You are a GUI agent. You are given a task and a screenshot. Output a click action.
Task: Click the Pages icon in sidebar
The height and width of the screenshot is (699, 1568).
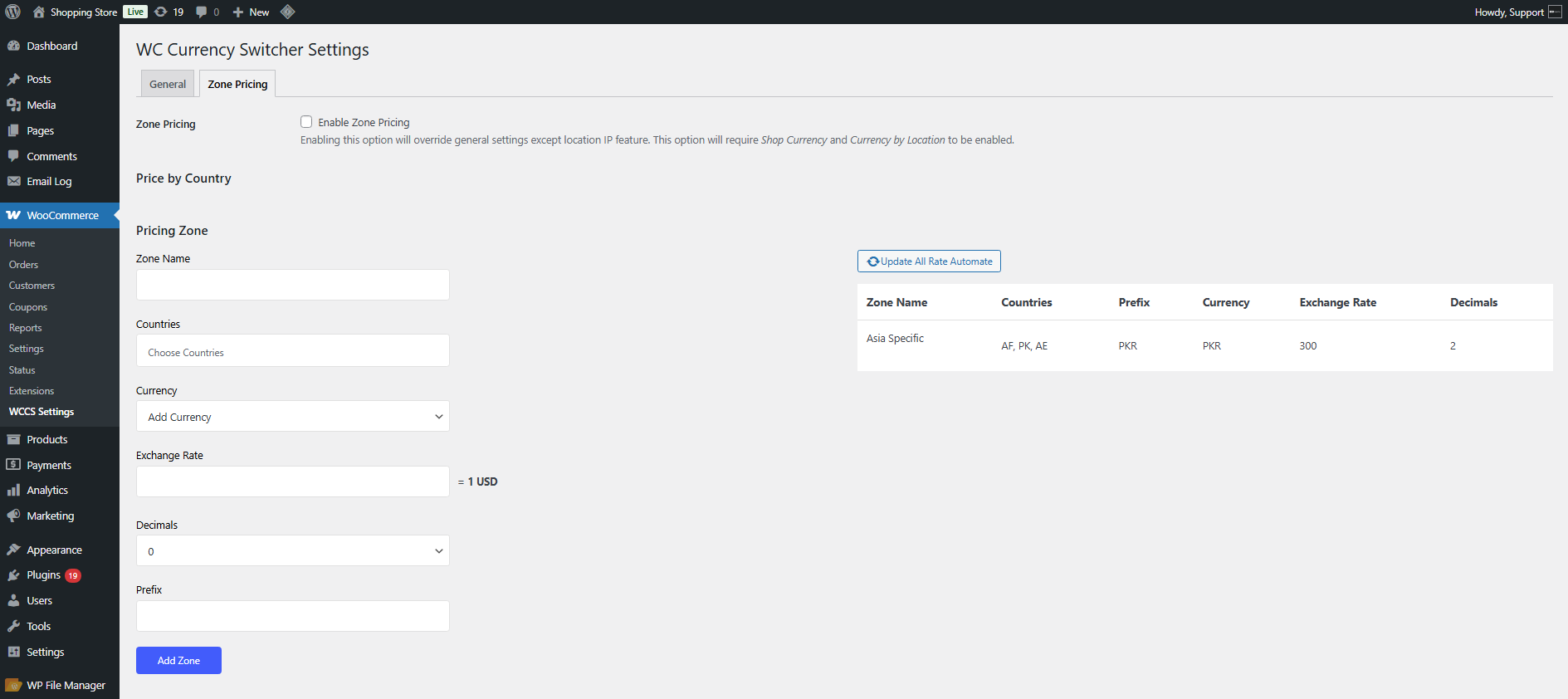tap(13, 130)
